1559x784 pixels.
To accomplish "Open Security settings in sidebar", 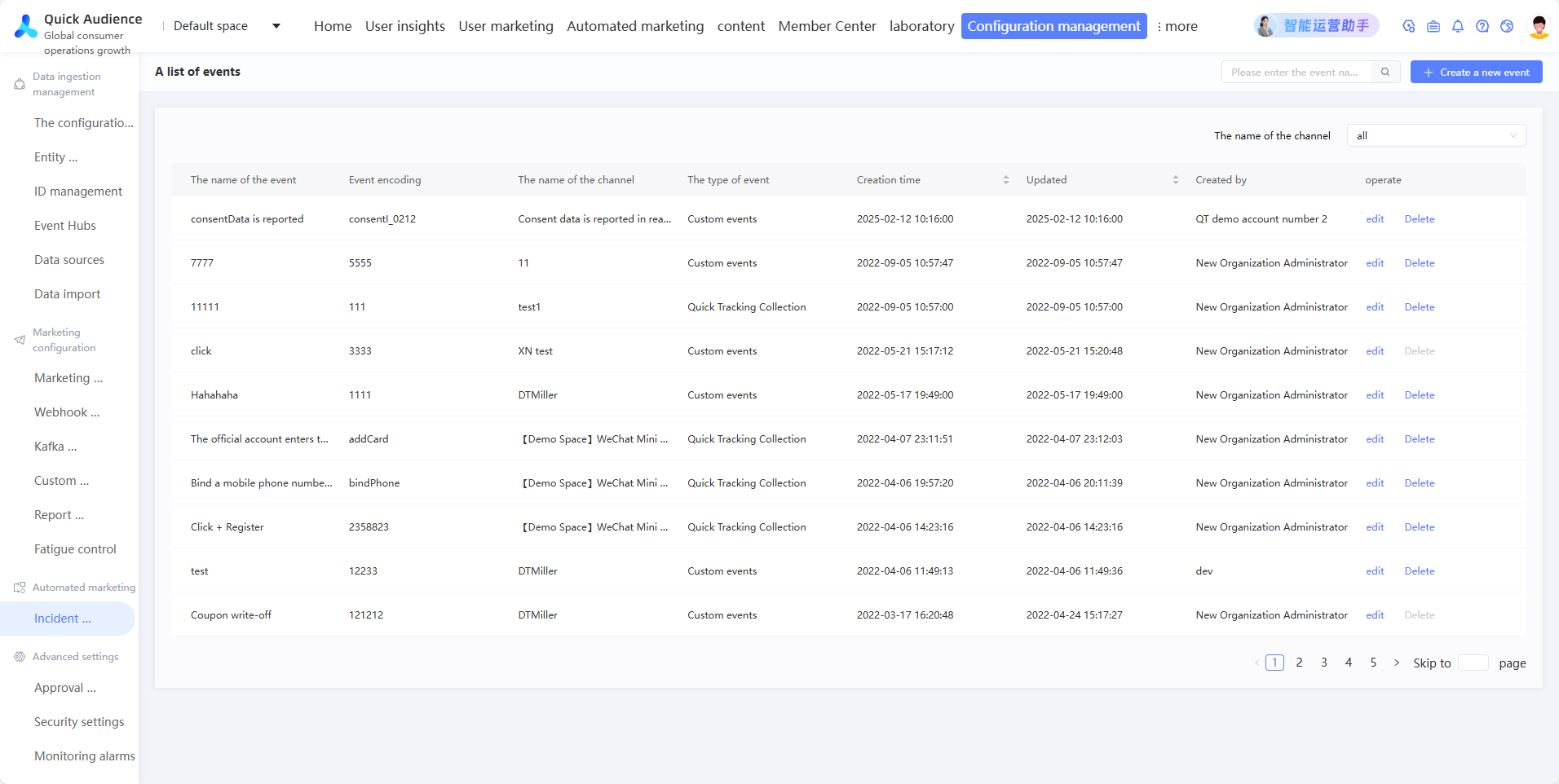I will (x=79, y=722).
